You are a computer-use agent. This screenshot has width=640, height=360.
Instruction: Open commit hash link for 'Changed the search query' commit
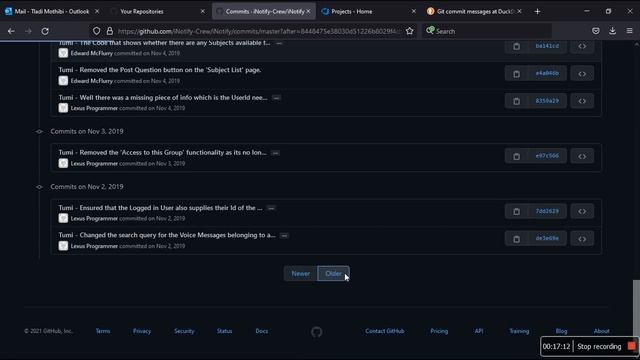(x=547, y=238)
